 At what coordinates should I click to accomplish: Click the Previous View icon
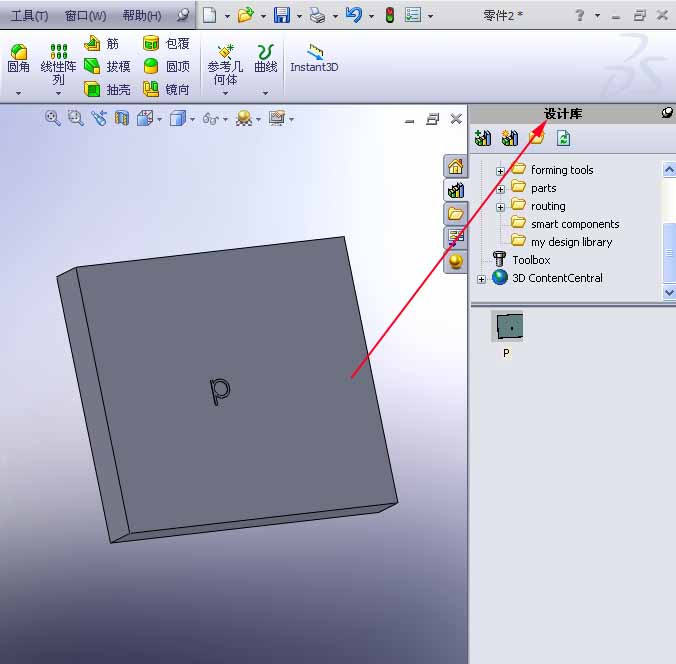click(x=99, y=118)
